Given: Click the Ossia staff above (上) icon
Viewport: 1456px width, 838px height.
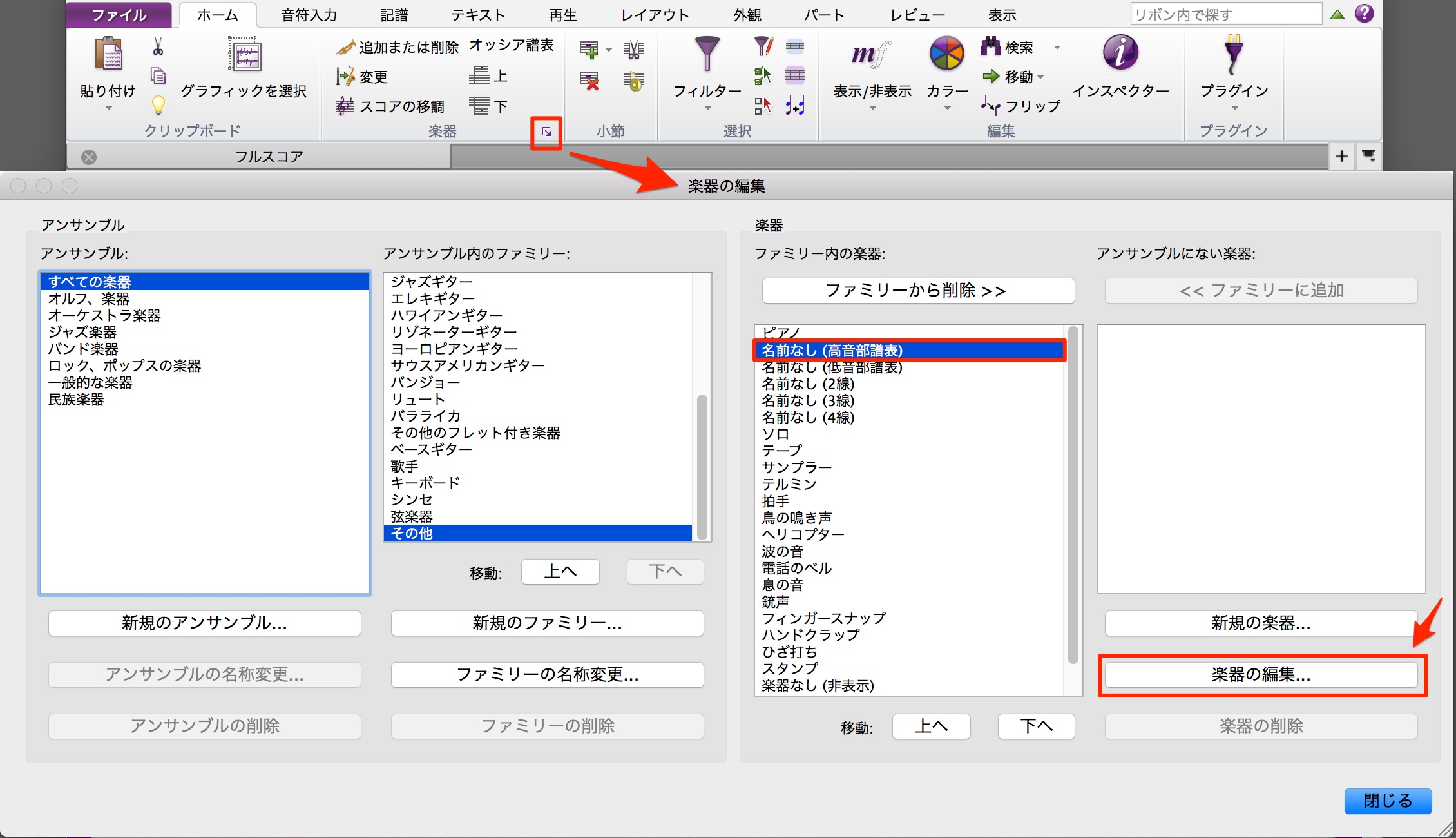Looking at the screenshot, I should point(479,75).
